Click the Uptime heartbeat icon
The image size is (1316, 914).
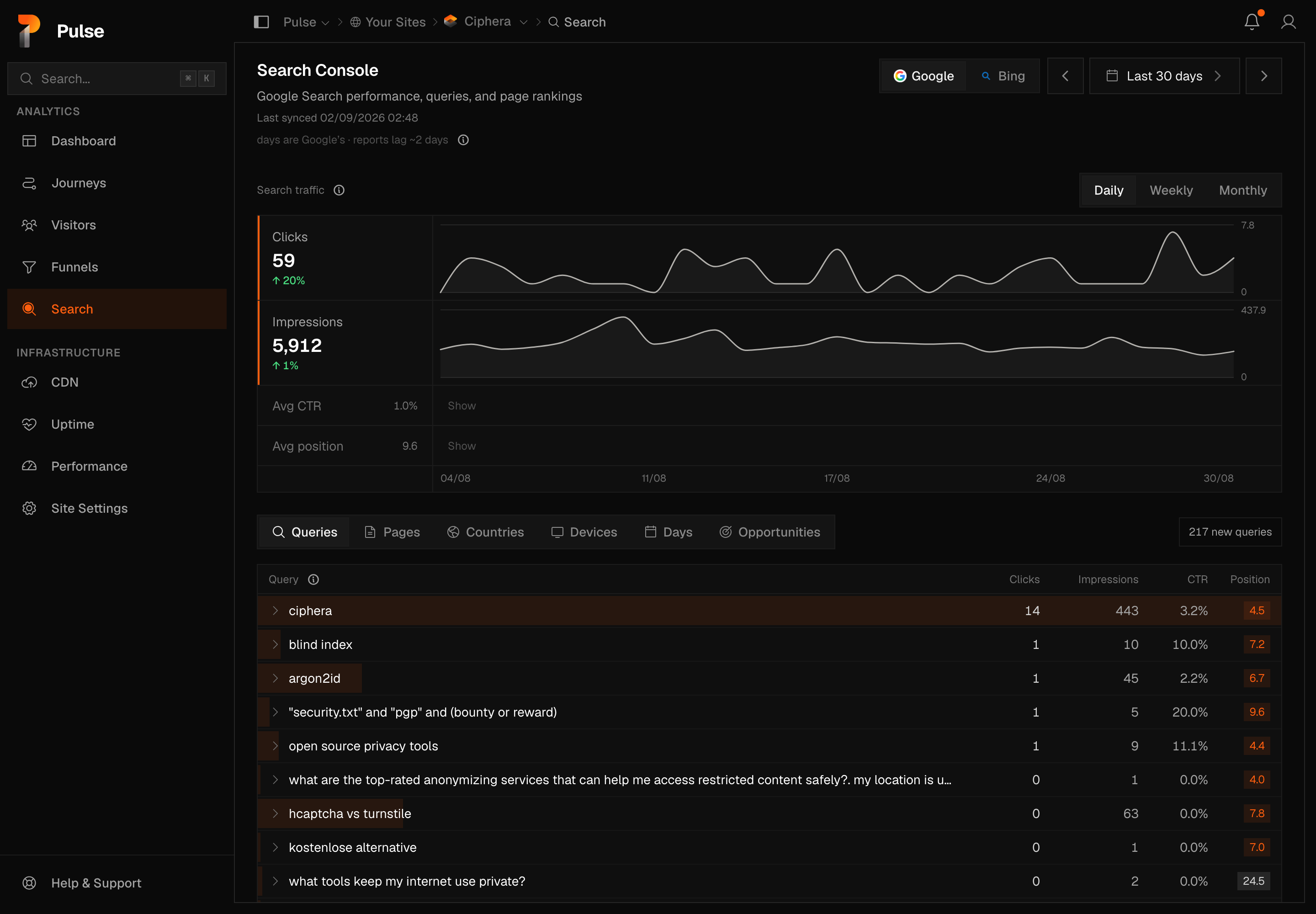(x=29, y=425)
